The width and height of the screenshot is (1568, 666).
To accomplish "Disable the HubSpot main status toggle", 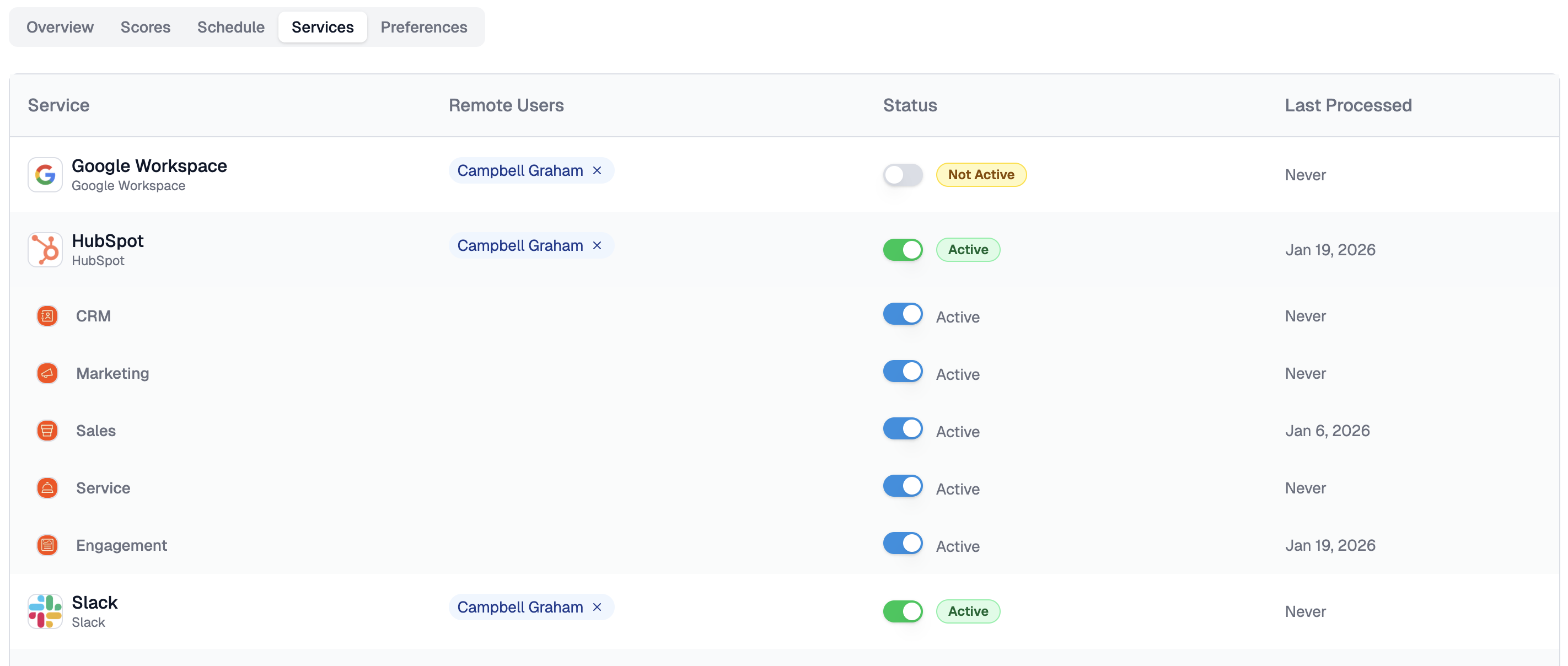I will coord(903,250).
